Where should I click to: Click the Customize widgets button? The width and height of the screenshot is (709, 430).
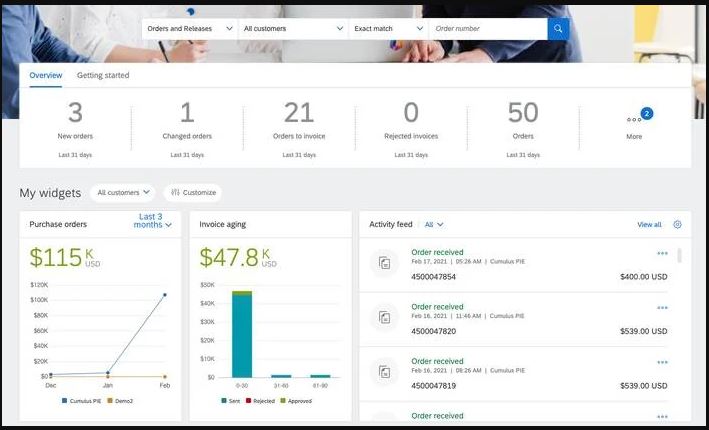[192, 192]
